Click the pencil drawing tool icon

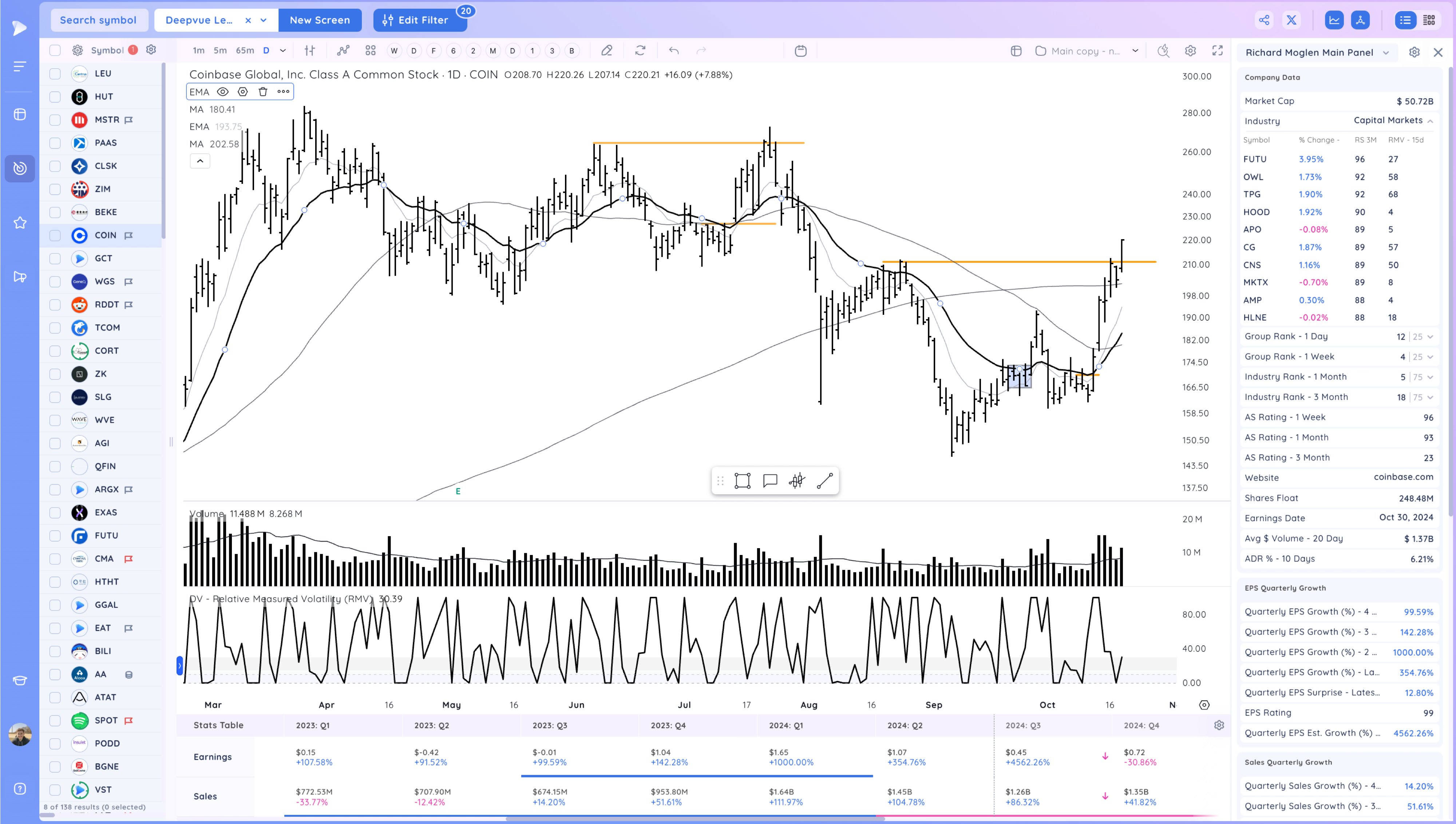(x=607, y=51)
